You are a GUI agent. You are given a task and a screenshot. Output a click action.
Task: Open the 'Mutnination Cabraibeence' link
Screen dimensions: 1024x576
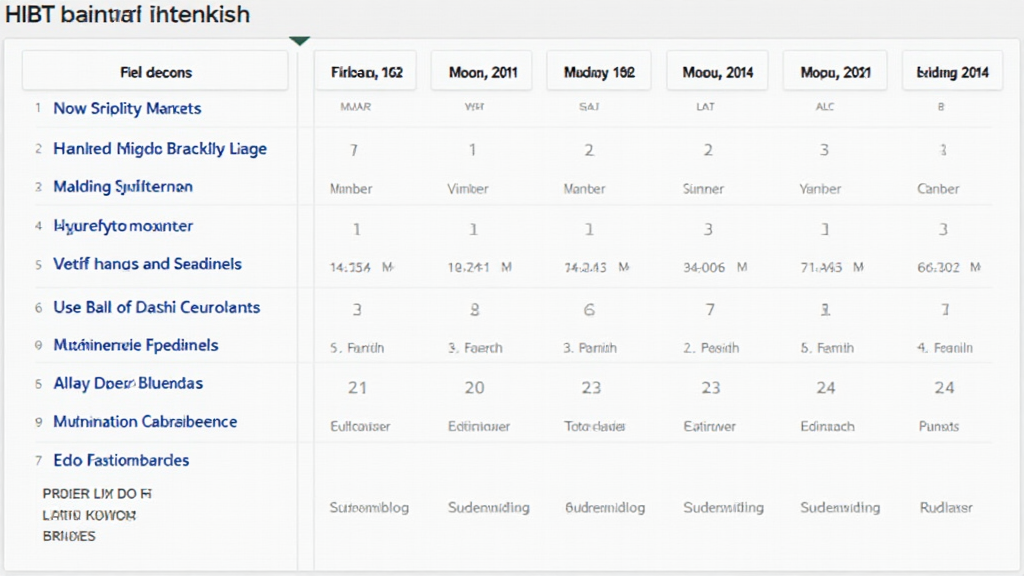[145, 421]
